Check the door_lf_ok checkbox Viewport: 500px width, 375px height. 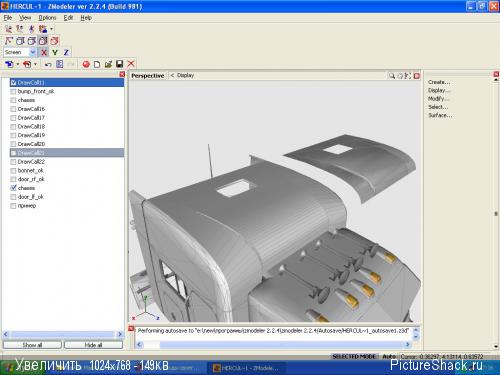tap(13, 197)
